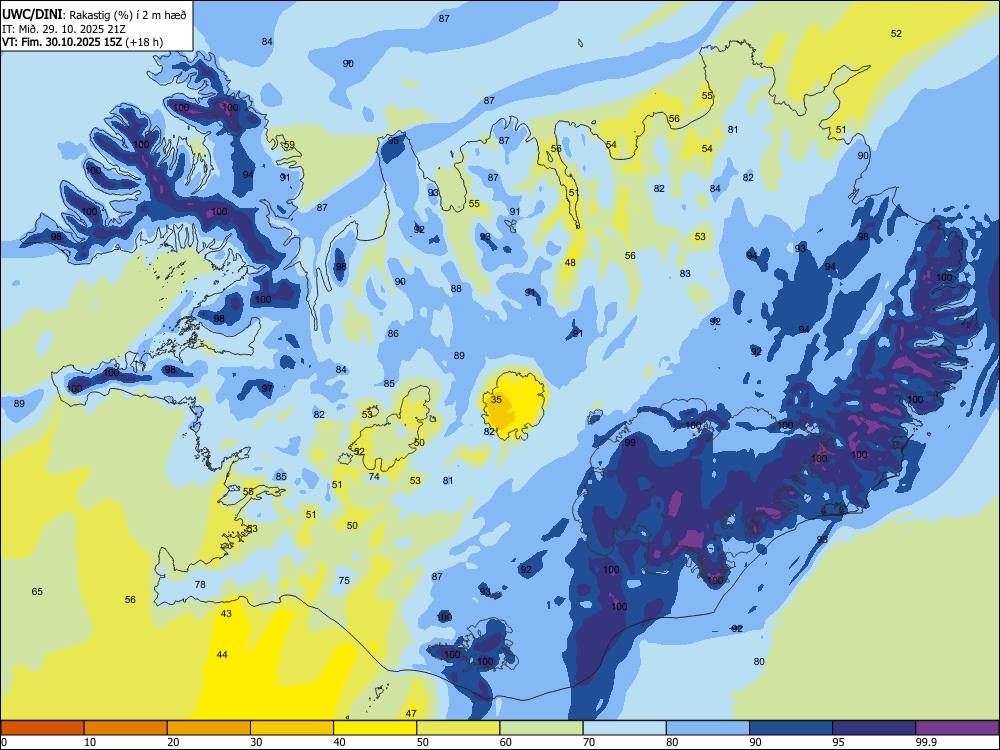Click the 95–99.9 navy legend swatch
This screenshot has width=1000, height=750.
point(874,728)
